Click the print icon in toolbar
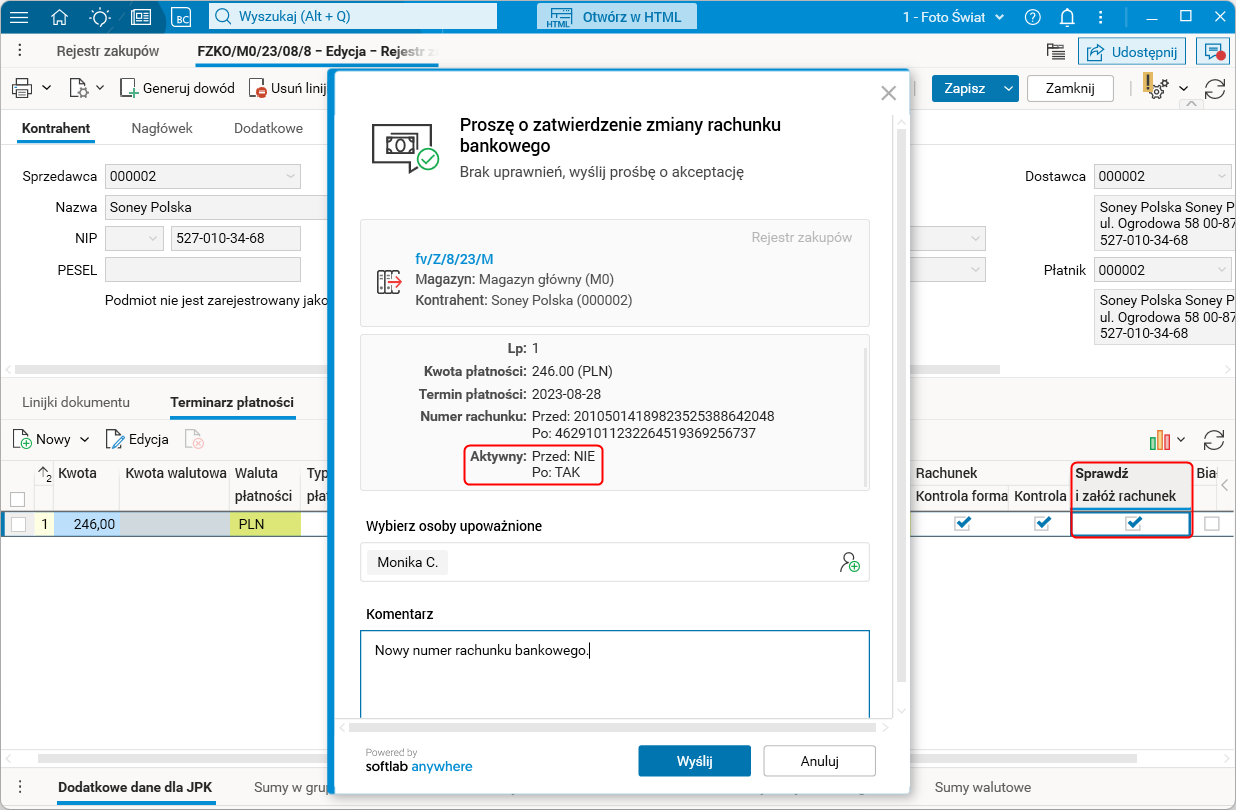This screenshot has height=810, width=1236. [x=22, y=88]
